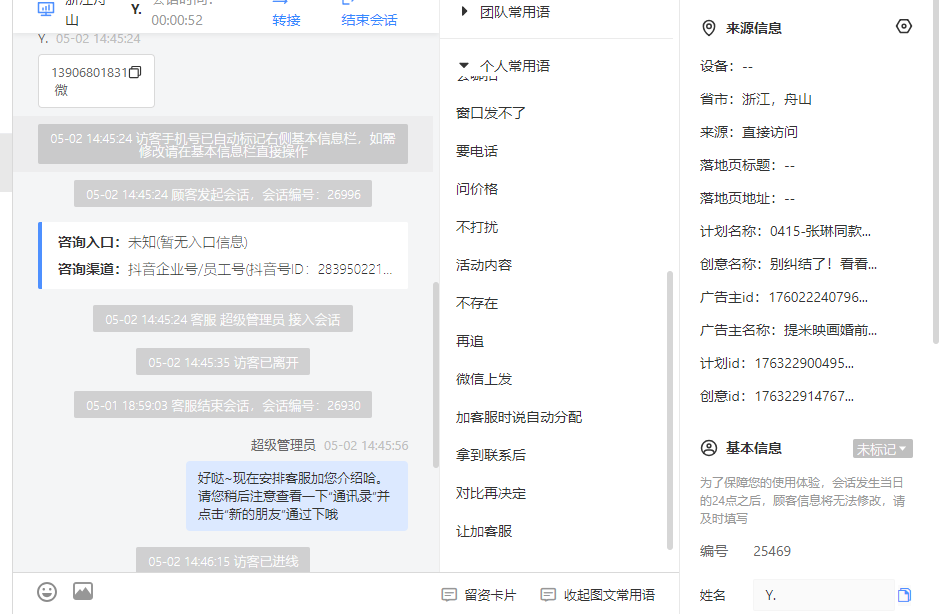Click the 来源信息 location pin icon
The height and width of the screenshot is (614, 939).
click(x=708, y=28)
